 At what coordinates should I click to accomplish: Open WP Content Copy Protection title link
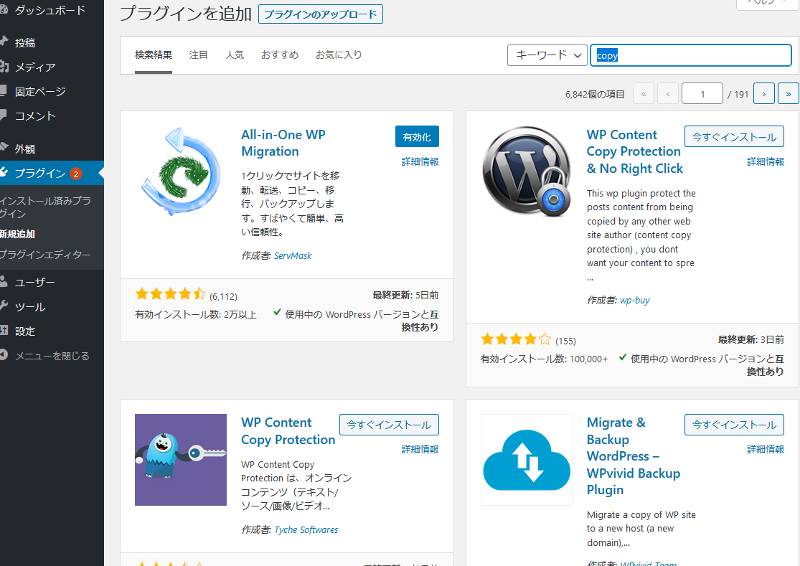288,431
